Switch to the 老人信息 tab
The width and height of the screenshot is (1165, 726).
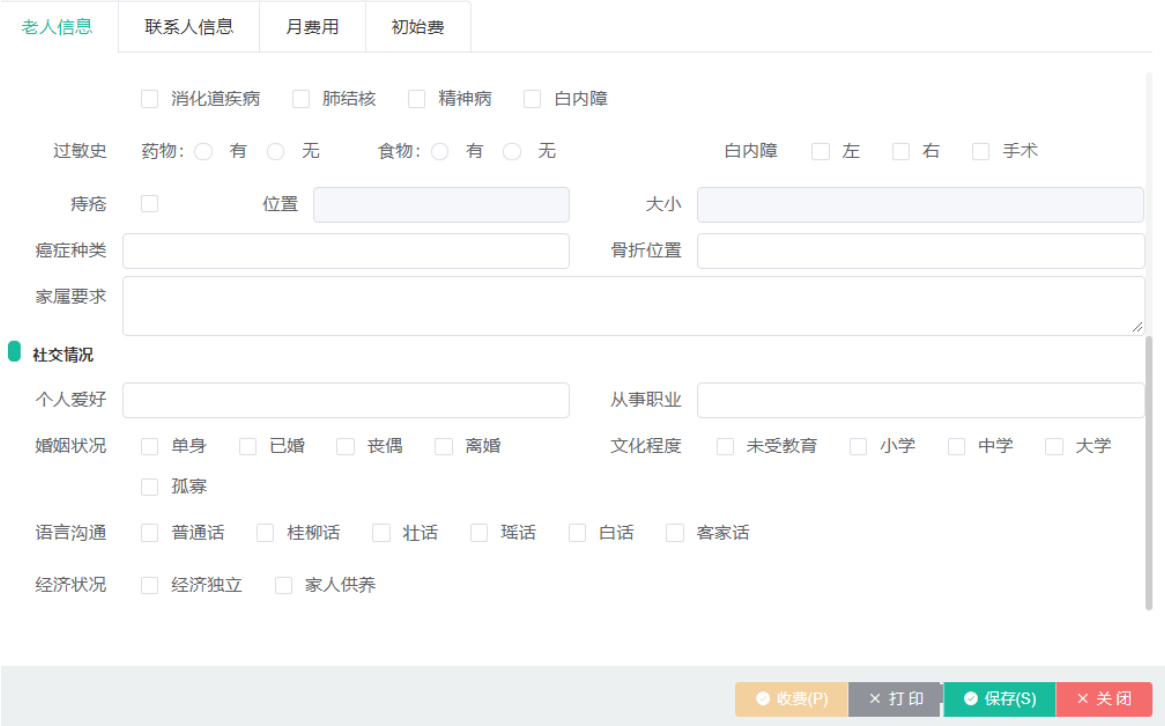[x=57, y=27]
